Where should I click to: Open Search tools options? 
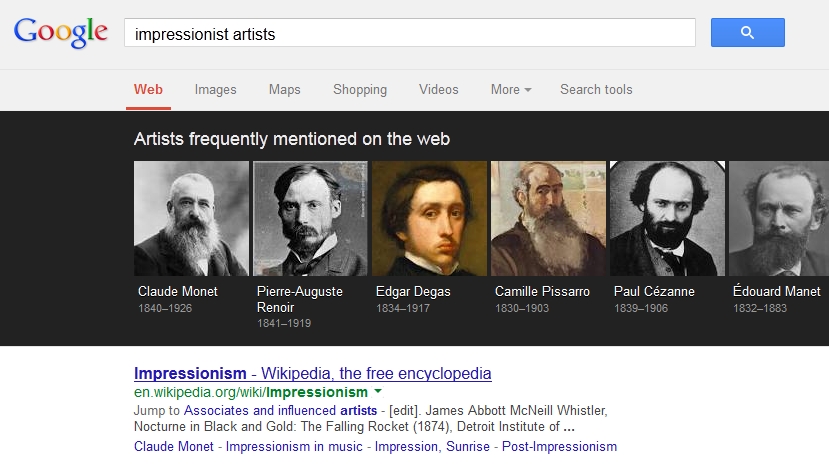(596, 90)
